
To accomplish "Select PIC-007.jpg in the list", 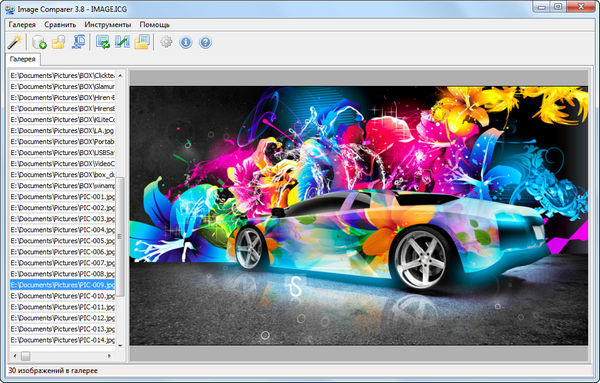I will tap(62, 263).
